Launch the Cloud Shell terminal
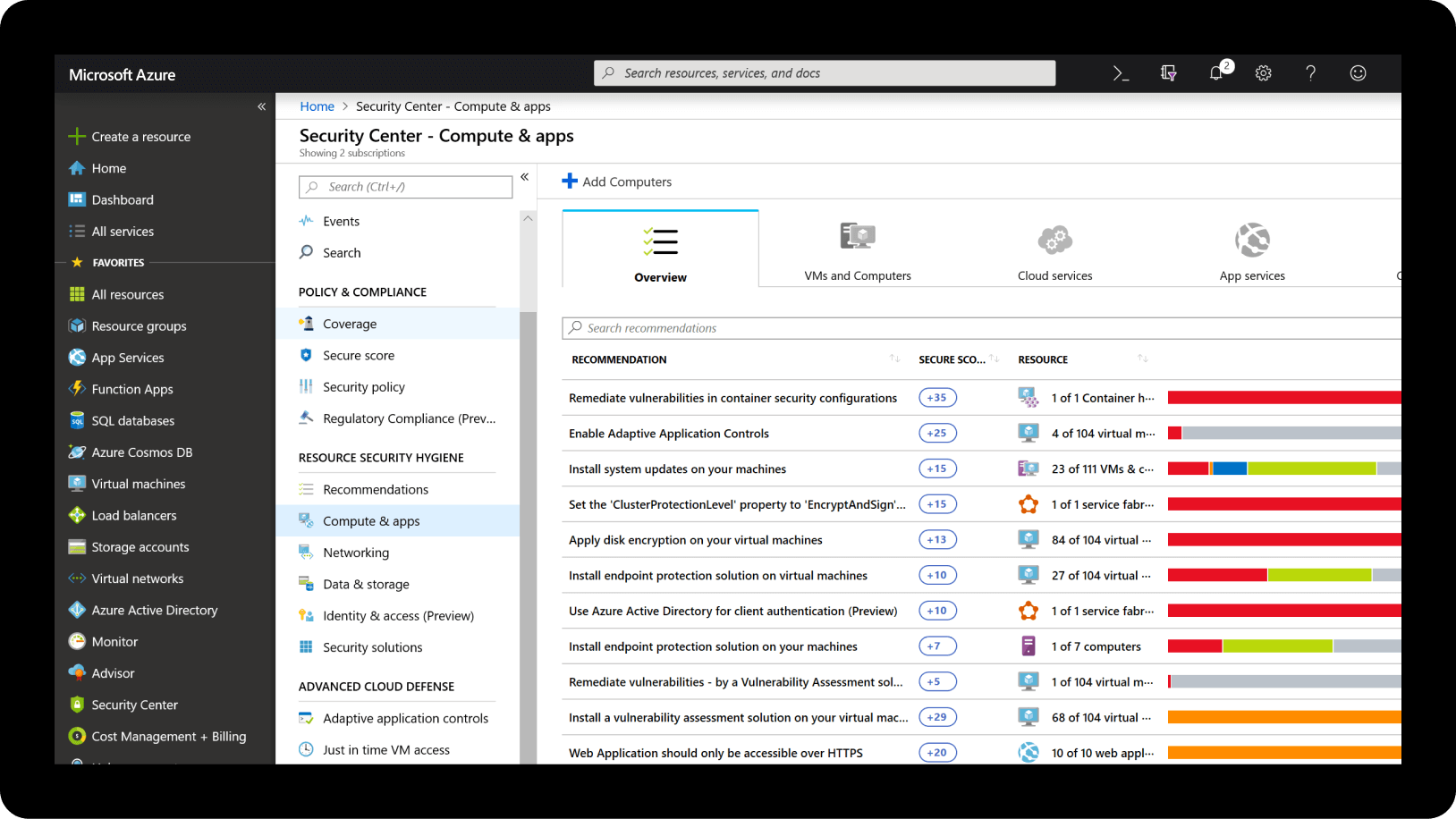 pos(1121,73)
